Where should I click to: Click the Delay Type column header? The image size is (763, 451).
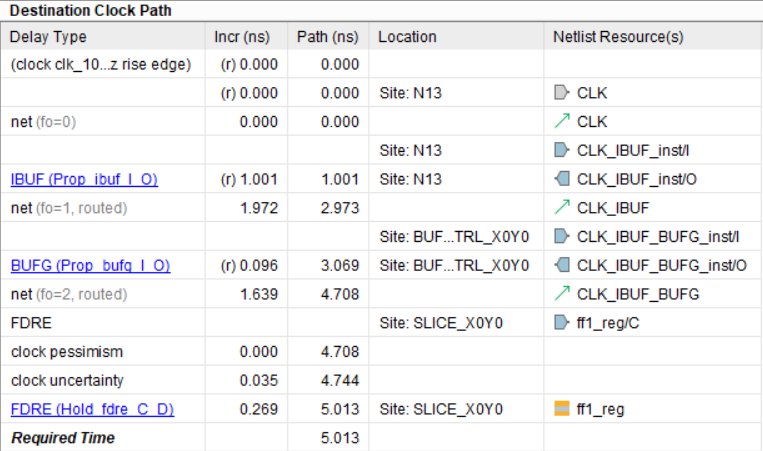click(x=48, y=37)
